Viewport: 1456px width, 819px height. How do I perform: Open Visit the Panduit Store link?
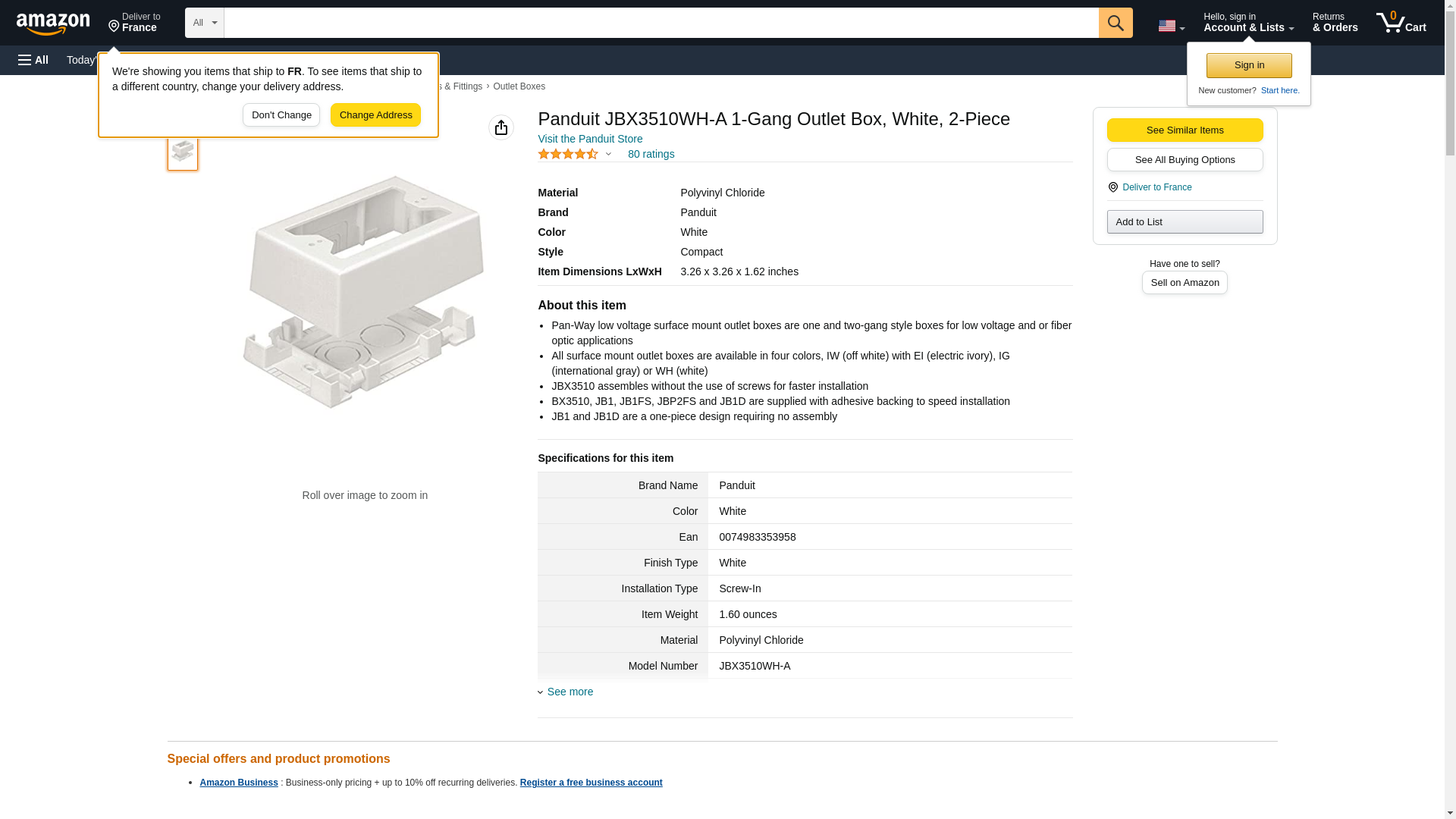589,139
